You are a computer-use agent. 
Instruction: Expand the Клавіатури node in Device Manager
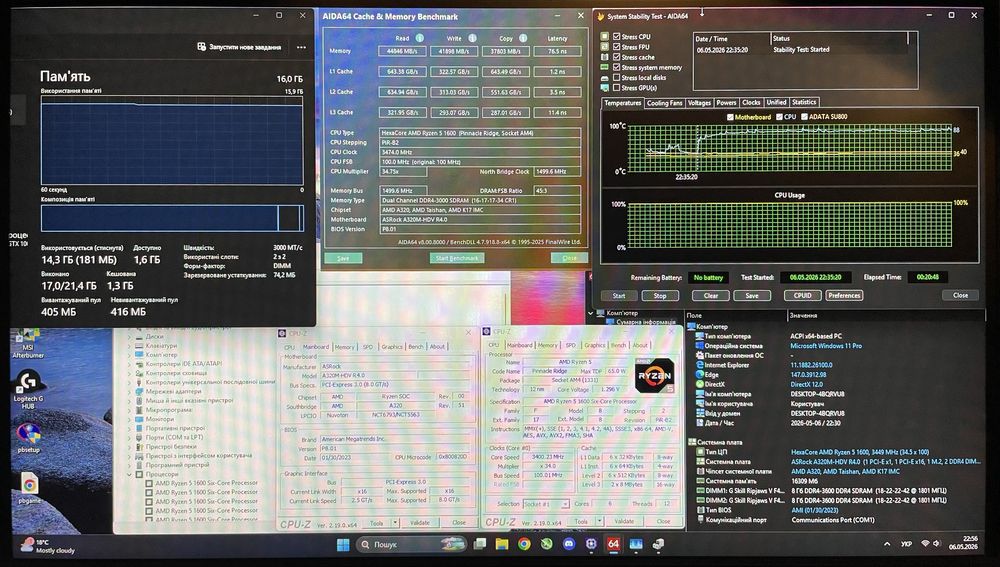click(129, 346)
